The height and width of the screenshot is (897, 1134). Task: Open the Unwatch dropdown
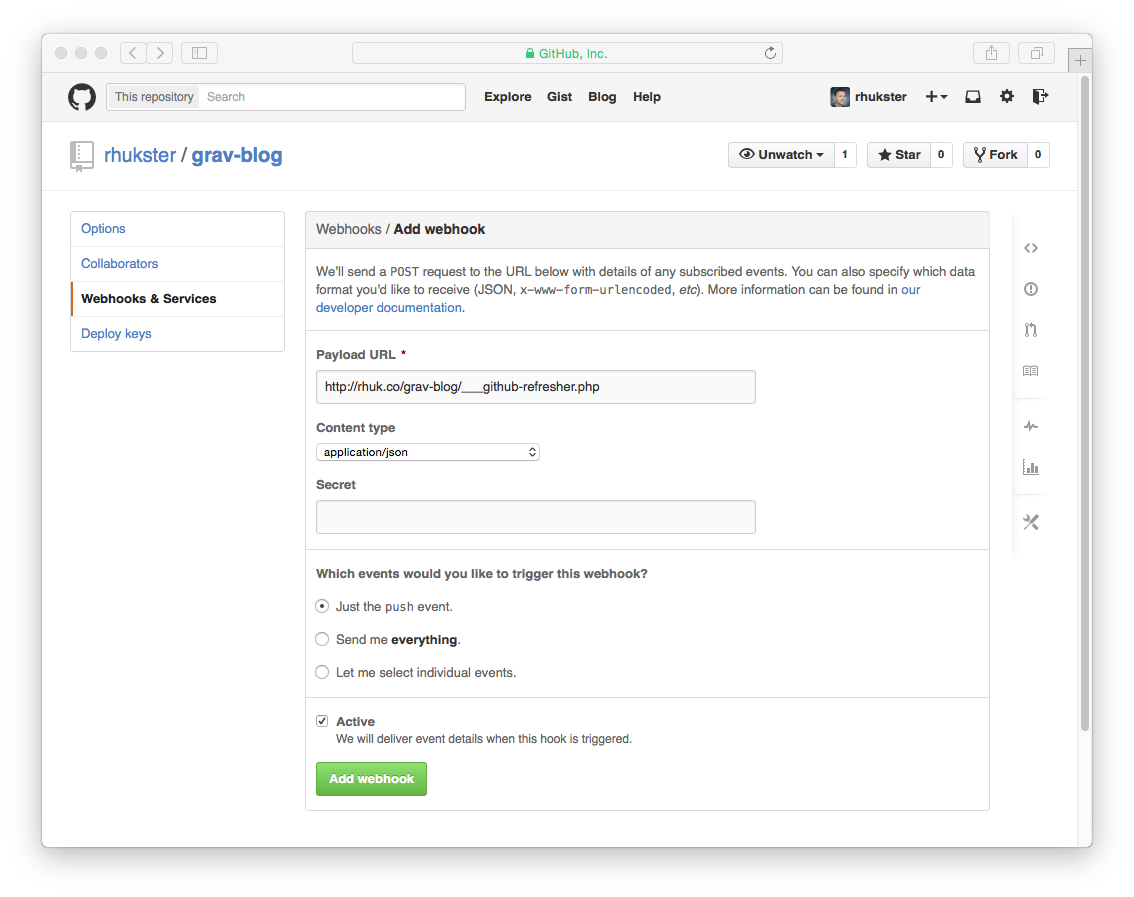[781, 155]
